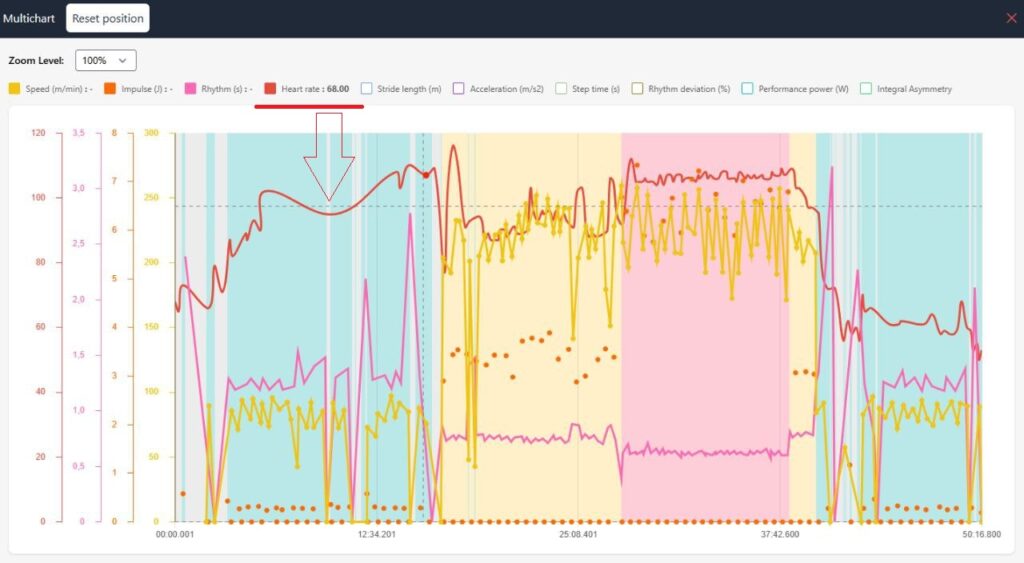Image resolution: width=1024 pixels, height=563 pixels.
Task: Enable Integral Asymmetry series
Action: 866,89
